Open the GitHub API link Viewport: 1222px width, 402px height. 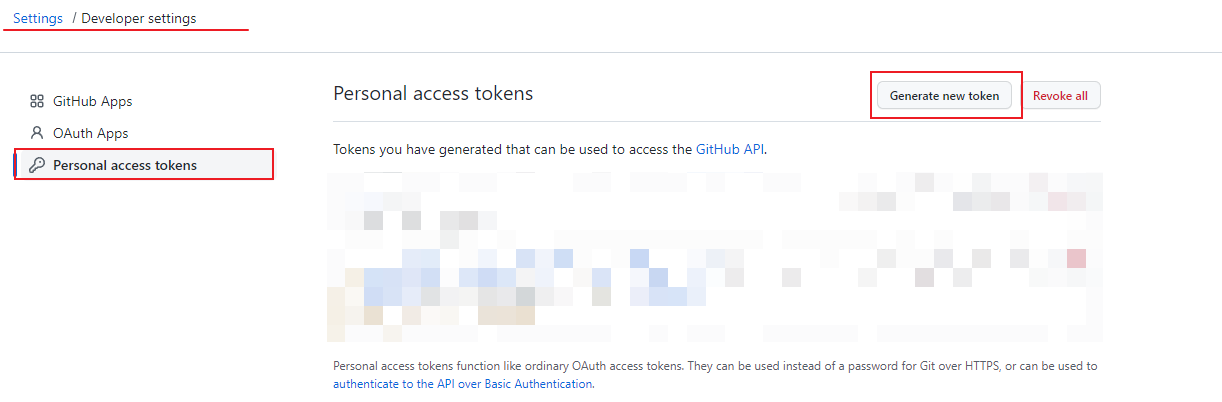[x=730, y=149]
